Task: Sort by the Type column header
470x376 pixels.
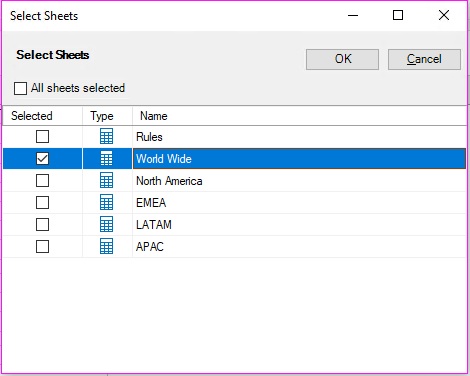Action: coord(107,116)
